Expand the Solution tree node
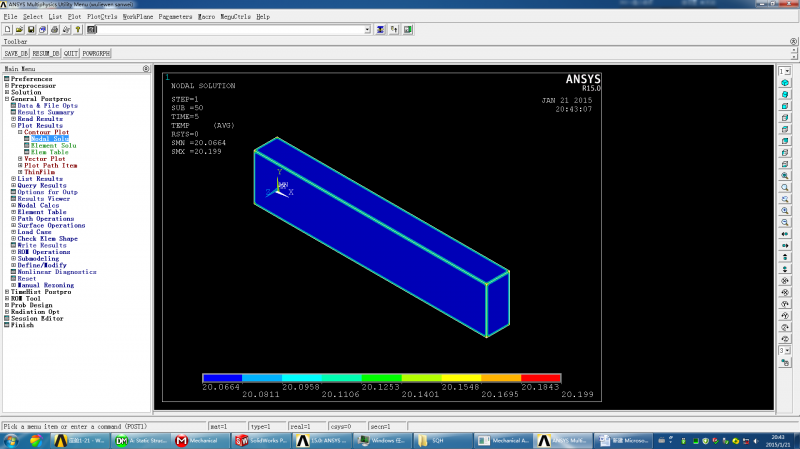 coord(7,92)
